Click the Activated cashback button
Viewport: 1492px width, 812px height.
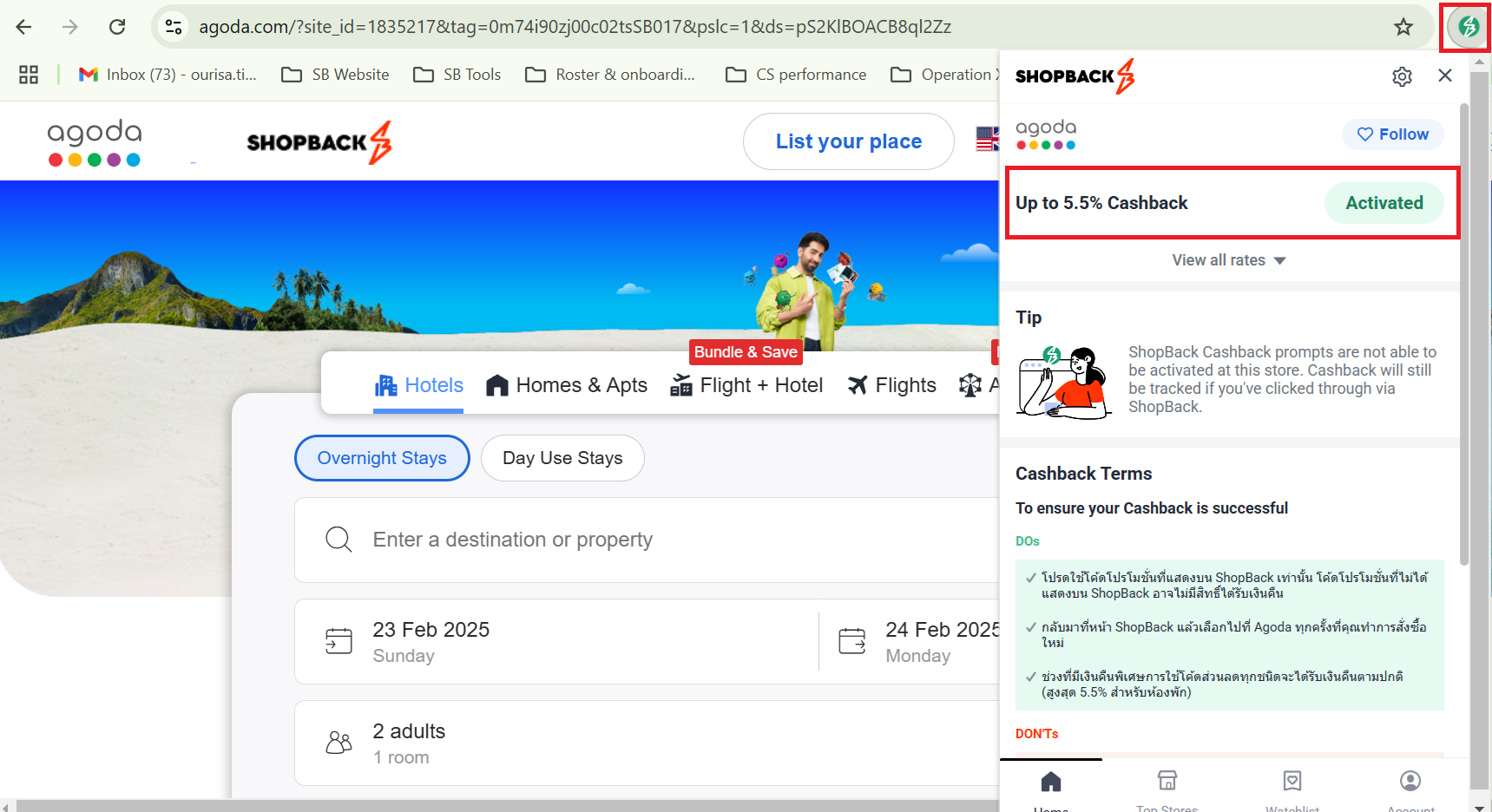pos(1384,203)
